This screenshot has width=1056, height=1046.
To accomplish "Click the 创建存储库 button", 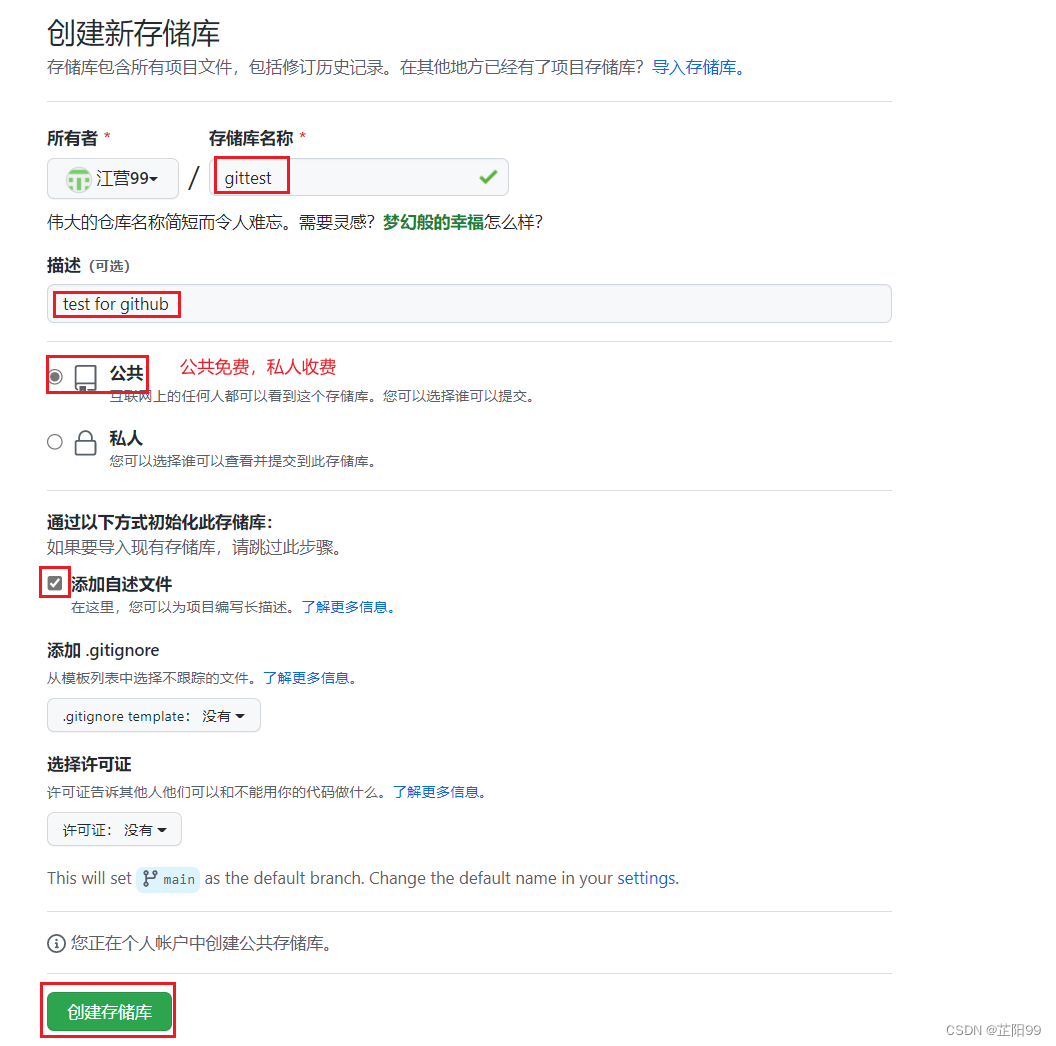I will (109, 1011).
